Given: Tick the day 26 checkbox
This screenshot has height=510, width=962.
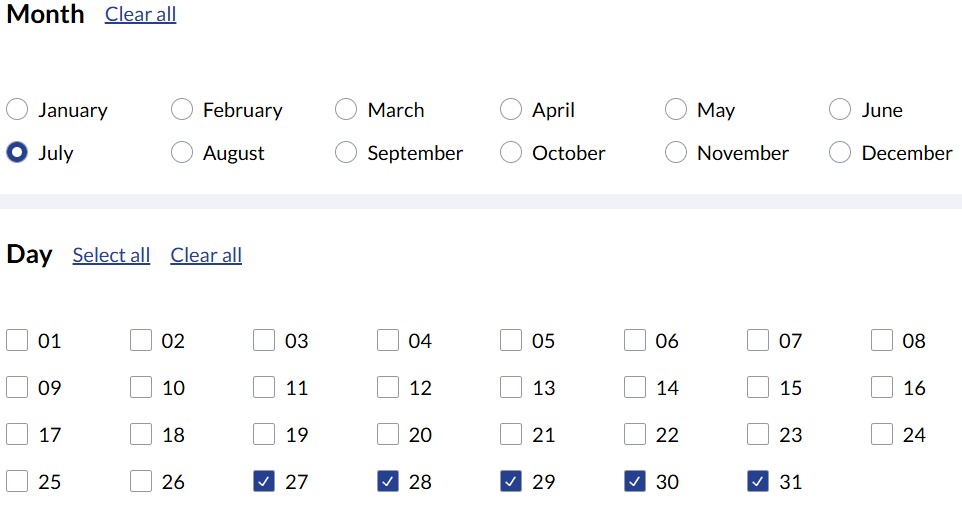Looking at the screenshot, I should (141, 482).
